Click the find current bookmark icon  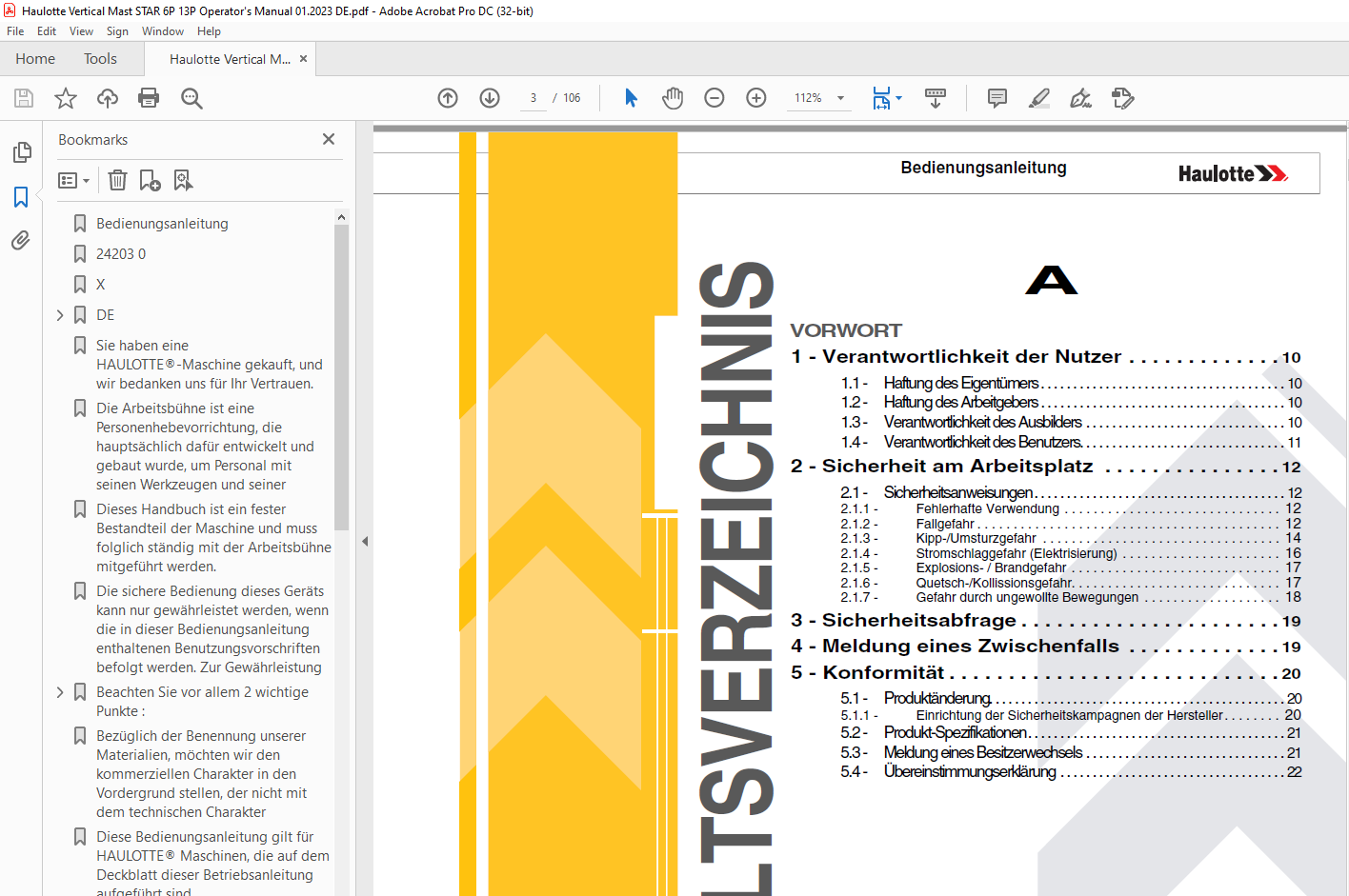tap(183, 180)
